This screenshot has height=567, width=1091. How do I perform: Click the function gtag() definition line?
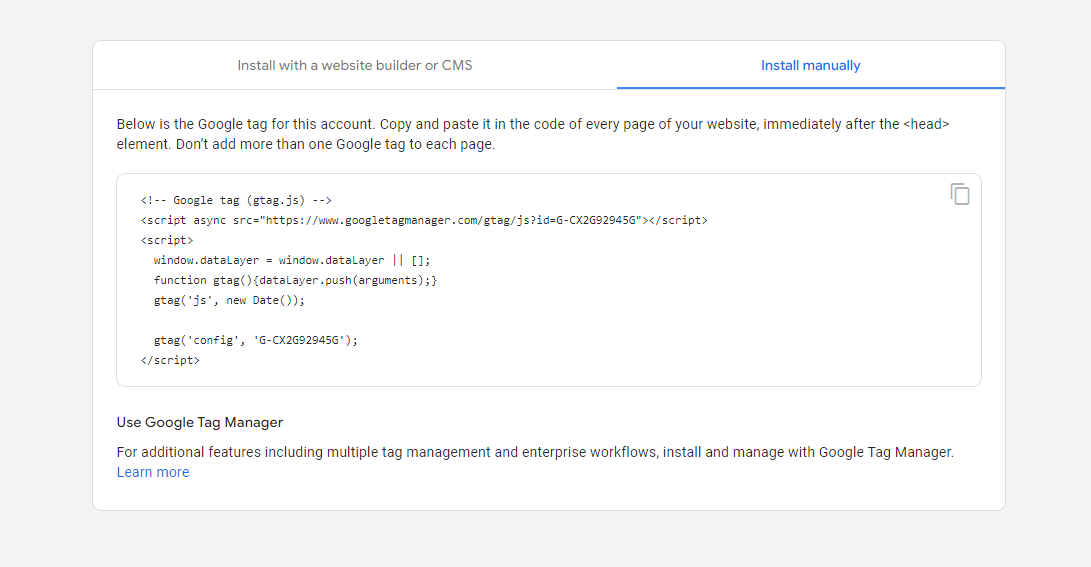coord(295,280)
